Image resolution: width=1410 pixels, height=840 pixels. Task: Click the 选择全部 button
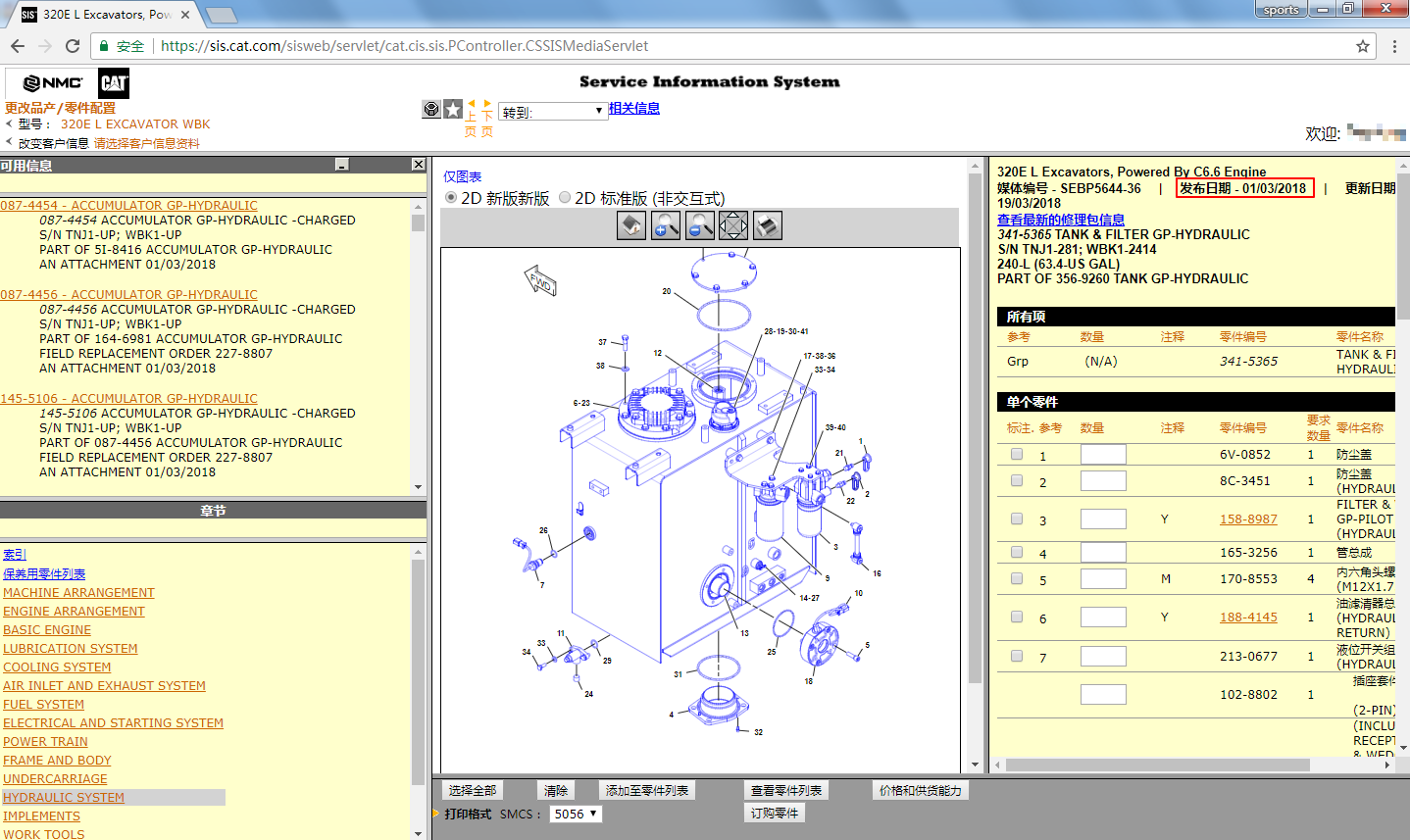(473, 791)
